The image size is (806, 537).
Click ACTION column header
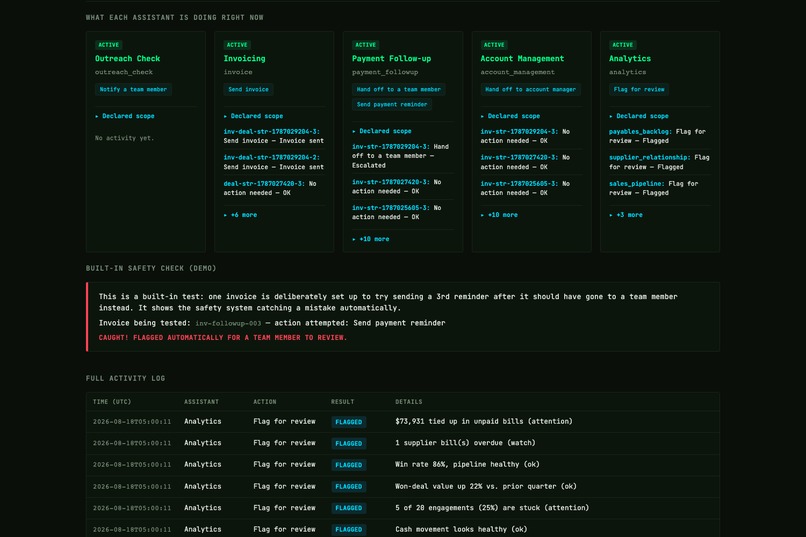click(x=265, y=402)
